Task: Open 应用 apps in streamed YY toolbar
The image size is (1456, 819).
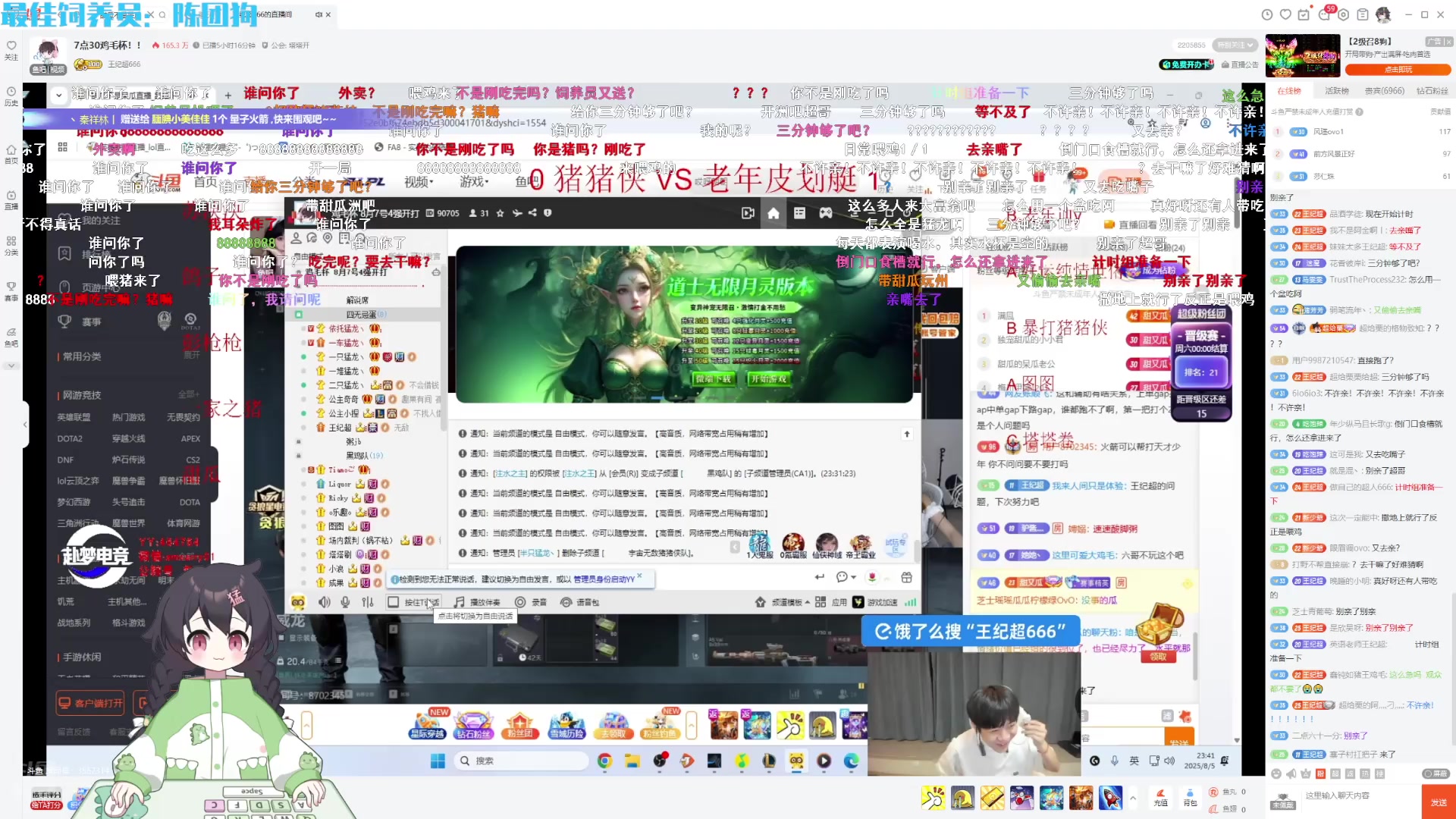Action: (831, 602)
